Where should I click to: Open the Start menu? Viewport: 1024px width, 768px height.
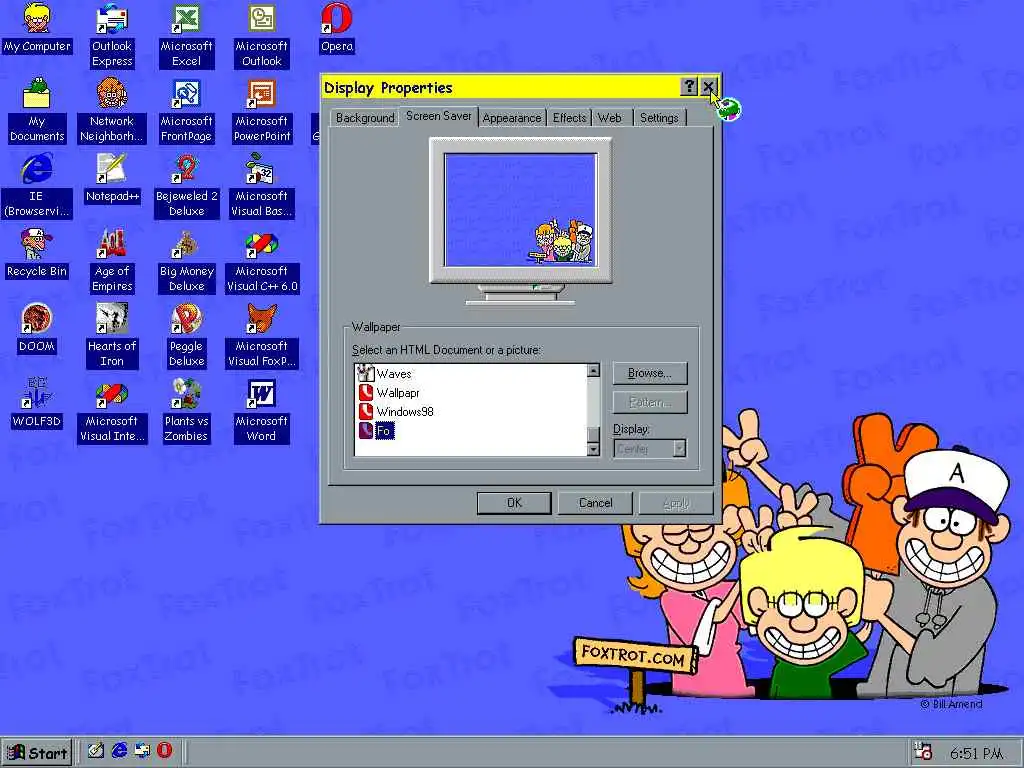[x=37, y=753]
